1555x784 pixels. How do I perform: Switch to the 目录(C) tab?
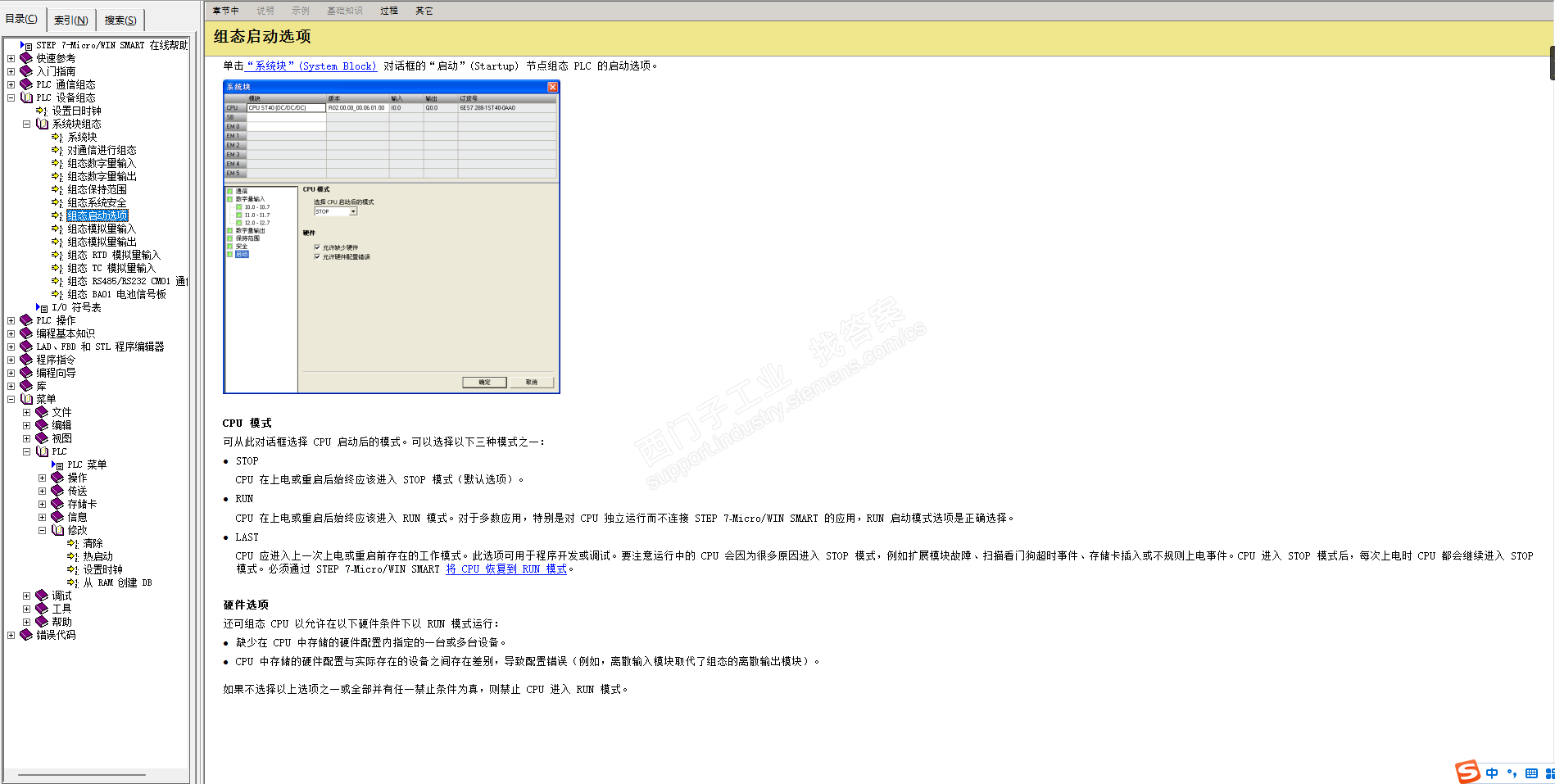tap(22, 19)
